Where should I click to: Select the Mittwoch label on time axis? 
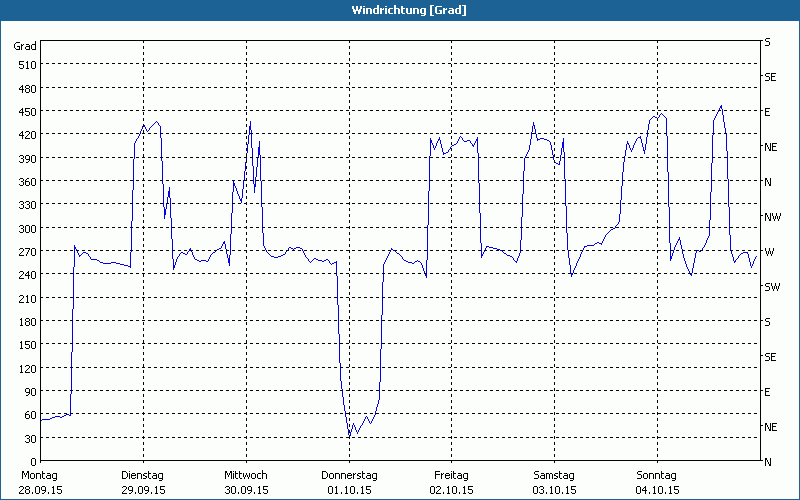pos(246,475)
